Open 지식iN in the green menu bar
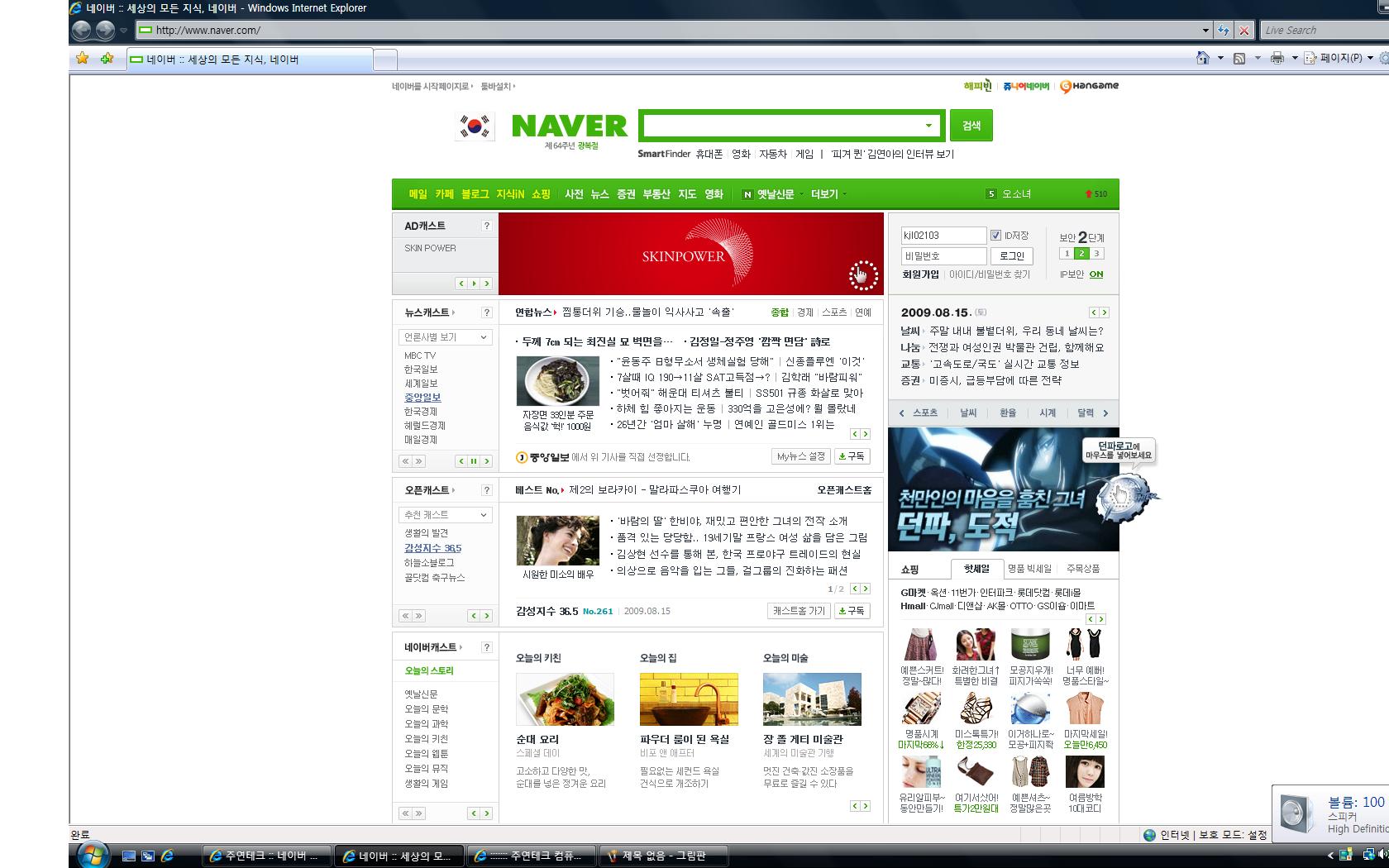The height and width of the screenshot is (868, 1389). pyautogui.click(x=510, y=194)
